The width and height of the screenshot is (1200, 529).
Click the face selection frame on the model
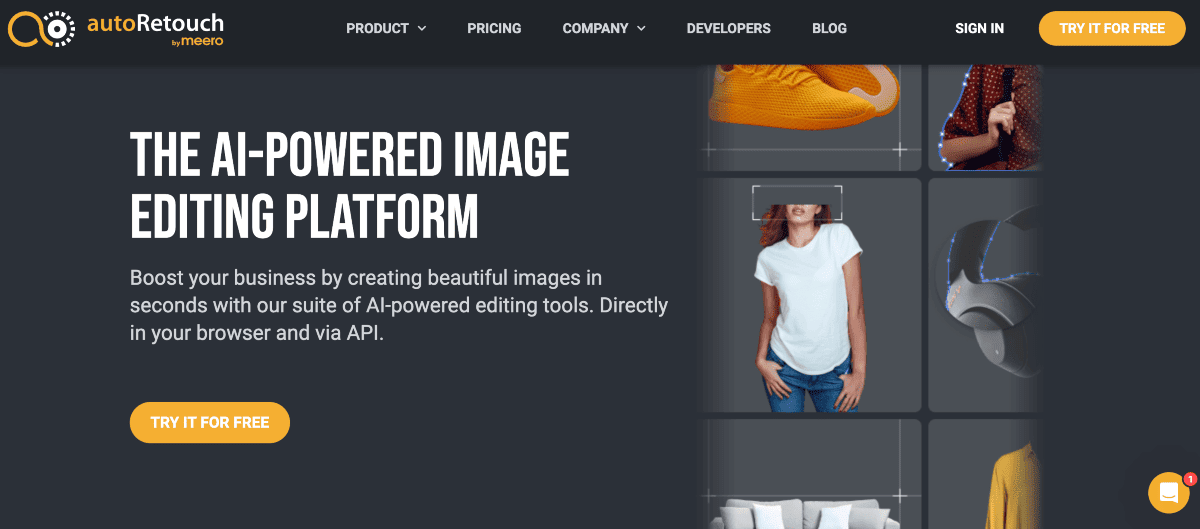797,203
